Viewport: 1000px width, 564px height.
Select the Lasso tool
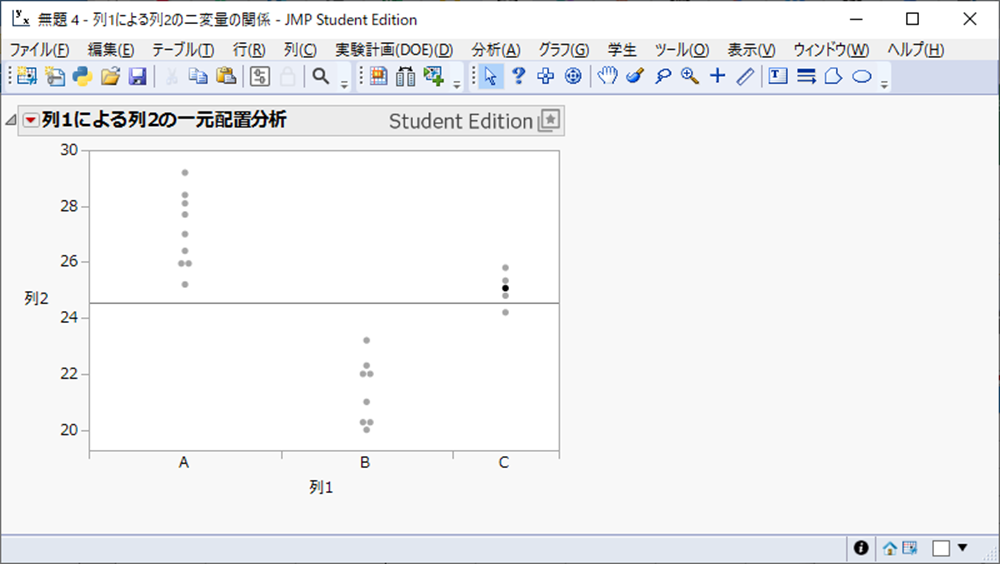click(x=661, y=76)
